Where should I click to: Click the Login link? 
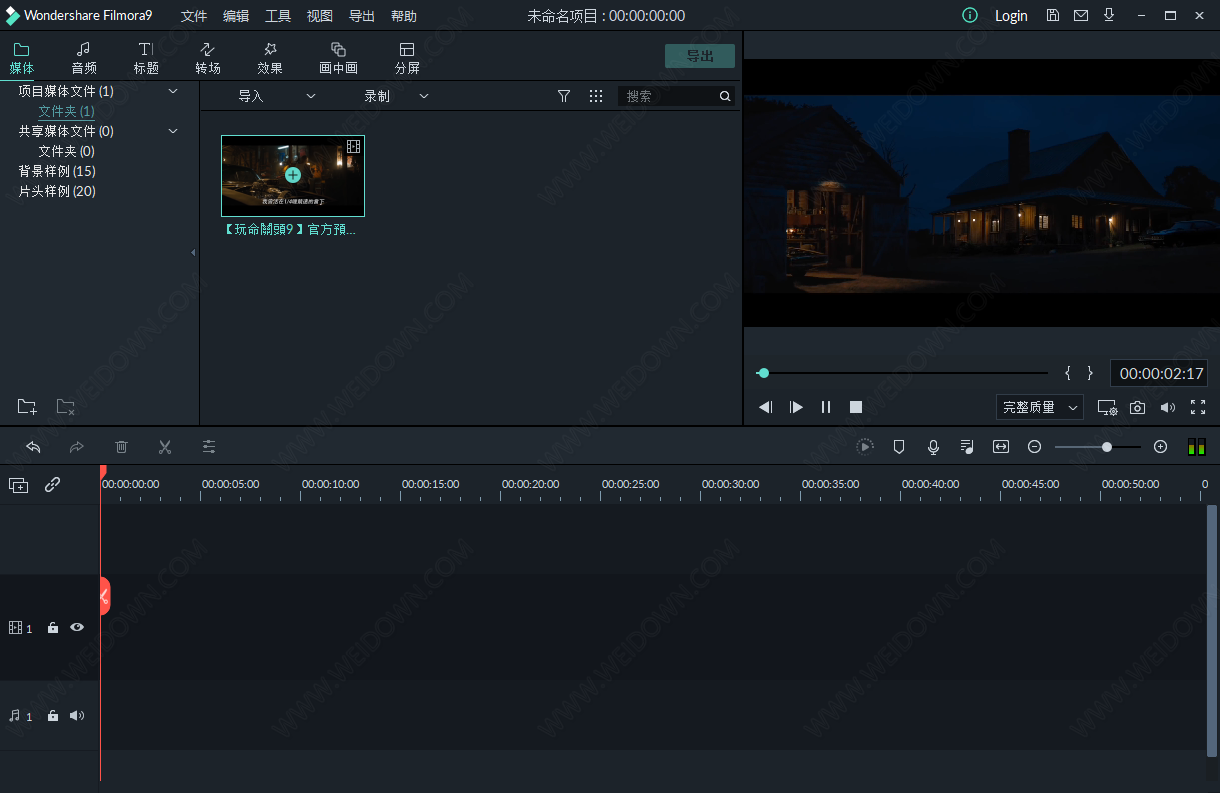tap(1011, 16)
